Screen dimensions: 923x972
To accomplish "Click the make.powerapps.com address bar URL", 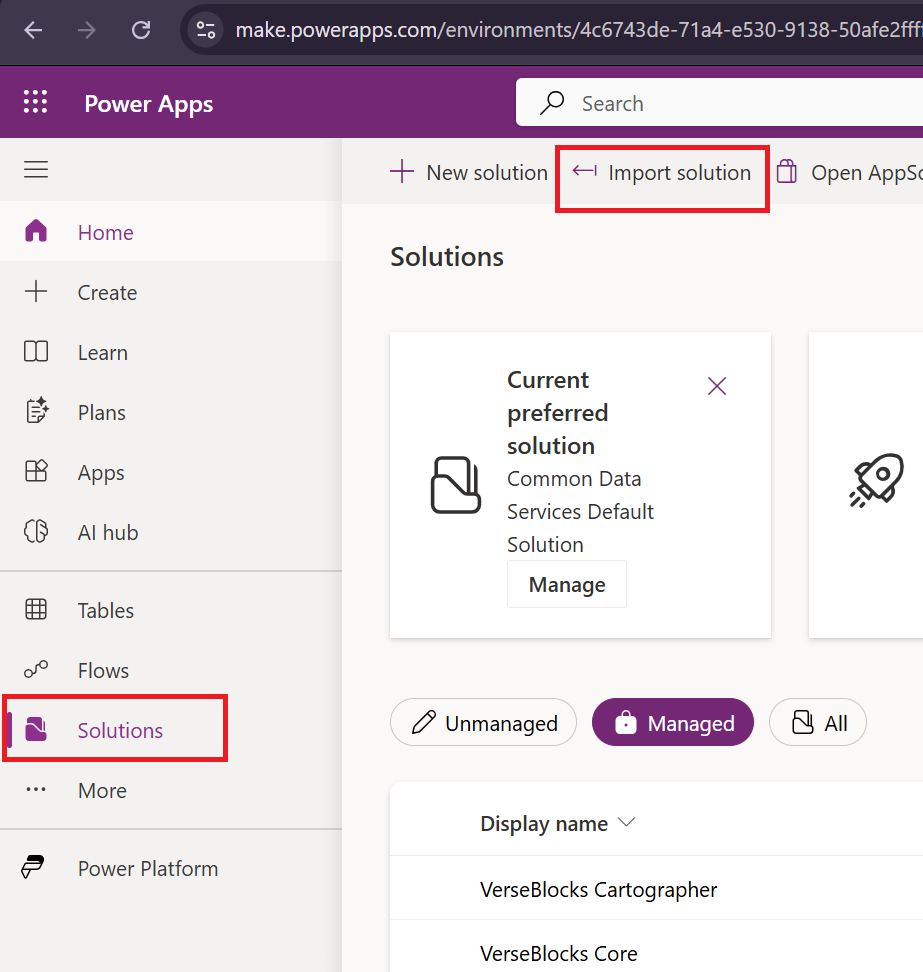I will [x=578, y=30].
